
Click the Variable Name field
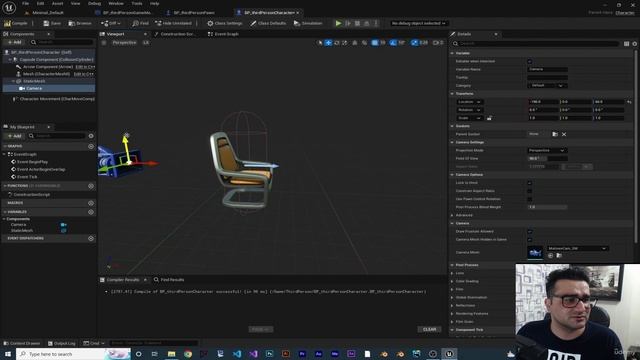click(x=547, y=69)
